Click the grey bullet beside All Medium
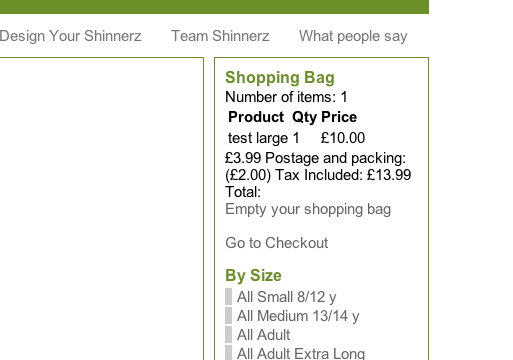513x360 pixels. (x=228, y=316)
